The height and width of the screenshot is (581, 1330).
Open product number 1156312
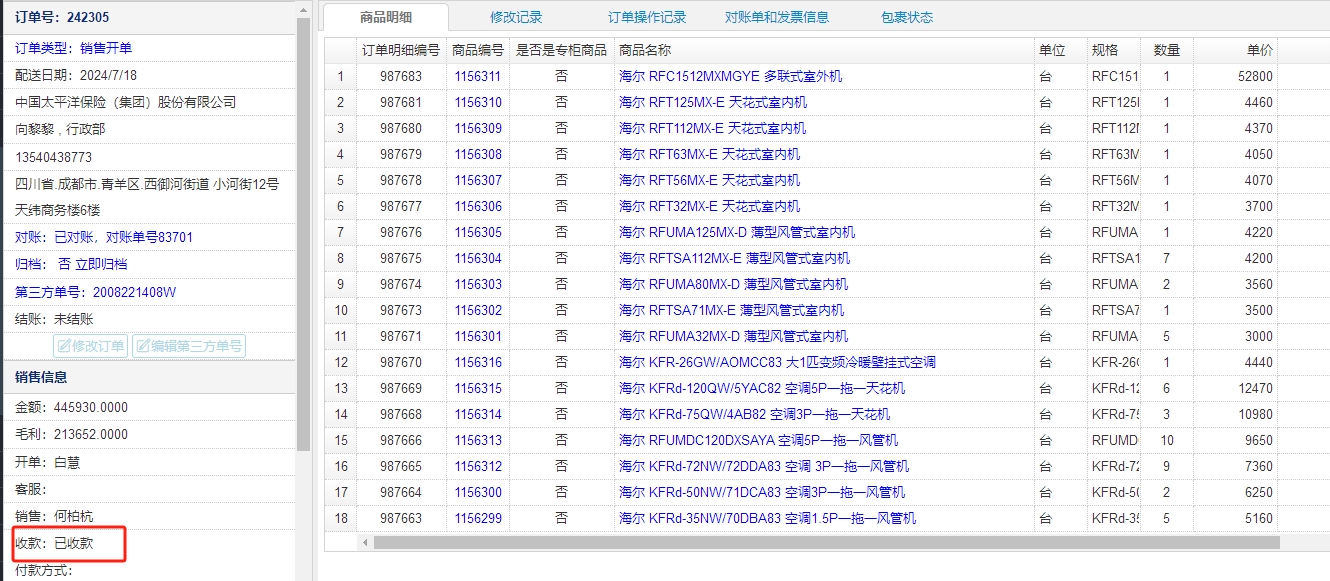478,466
